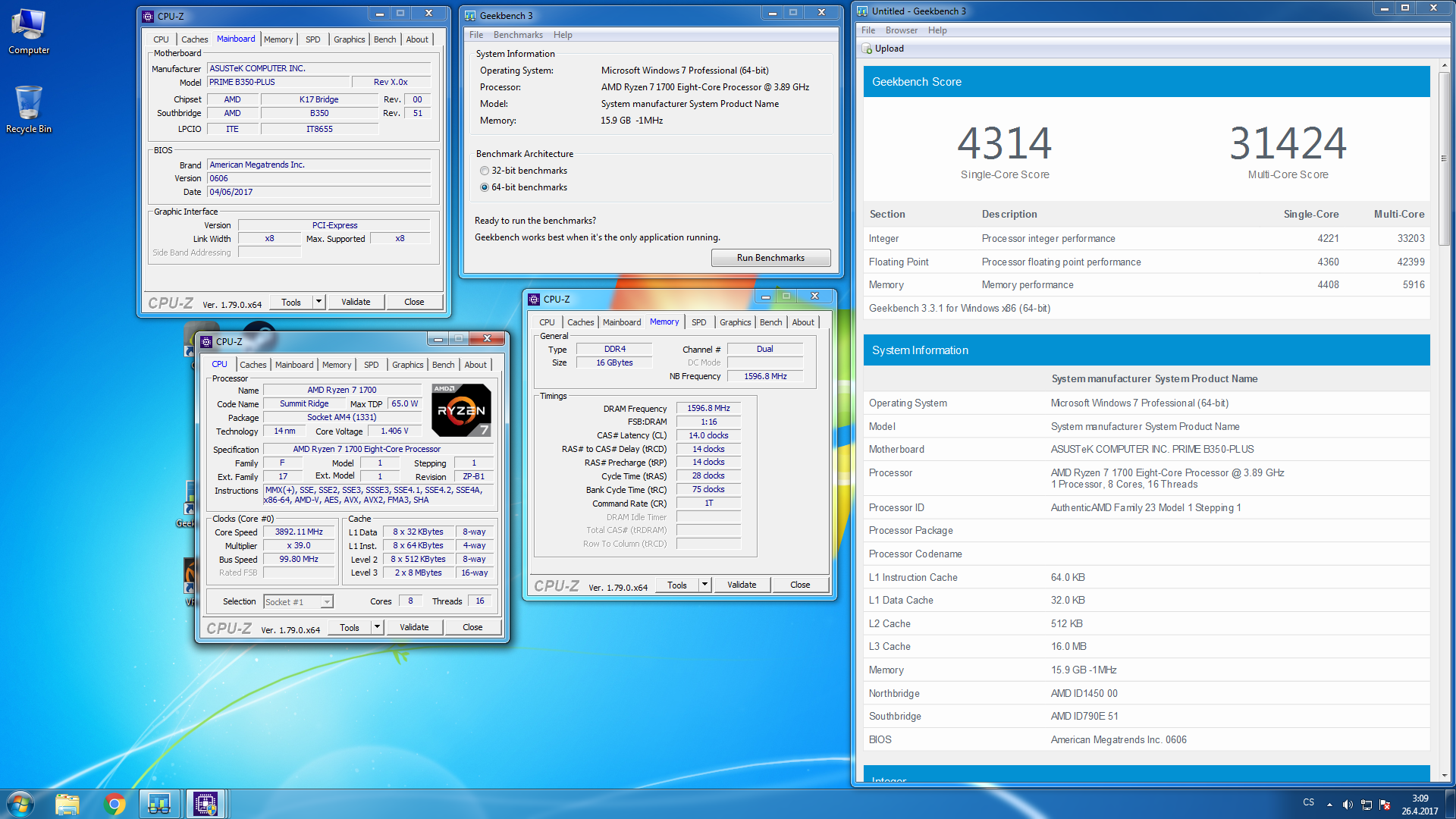1456x819 pixels.
Task: Click the network tray icon
Action: pos(1367,805)
